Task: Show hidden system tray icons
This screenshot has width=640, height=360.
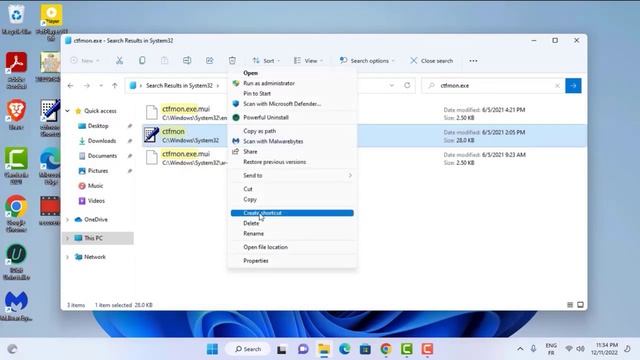Action: 520,349
